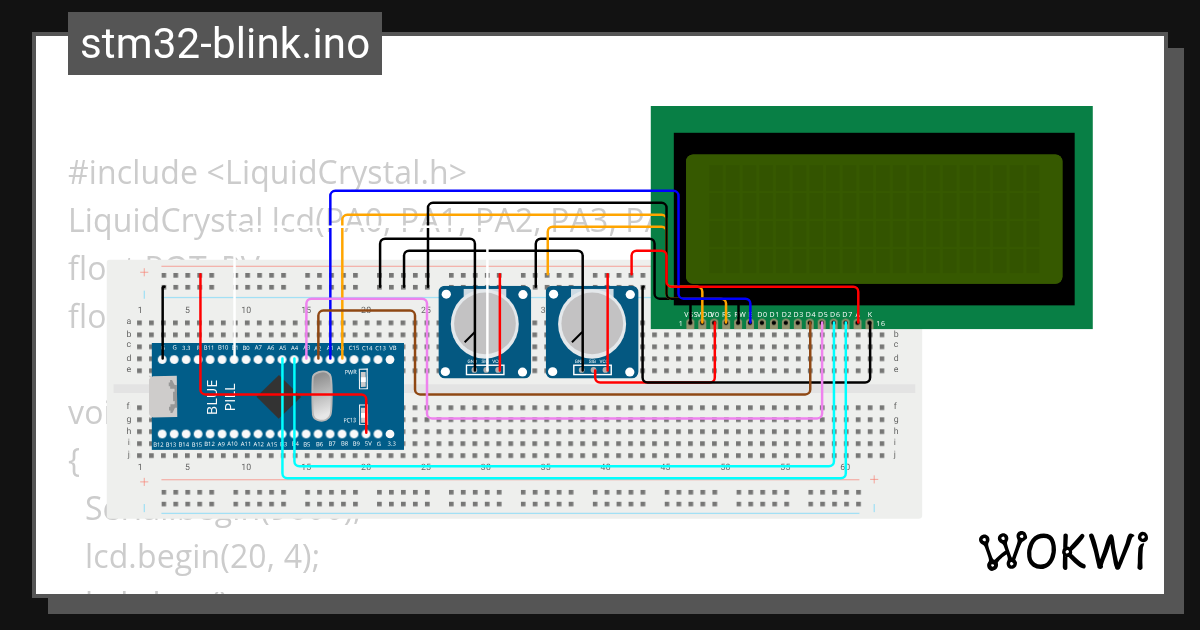The image size is (1200, 630).
Task: Click the #include <LiquidCrystal.h> code line
Action: click(x=267, y=173)
